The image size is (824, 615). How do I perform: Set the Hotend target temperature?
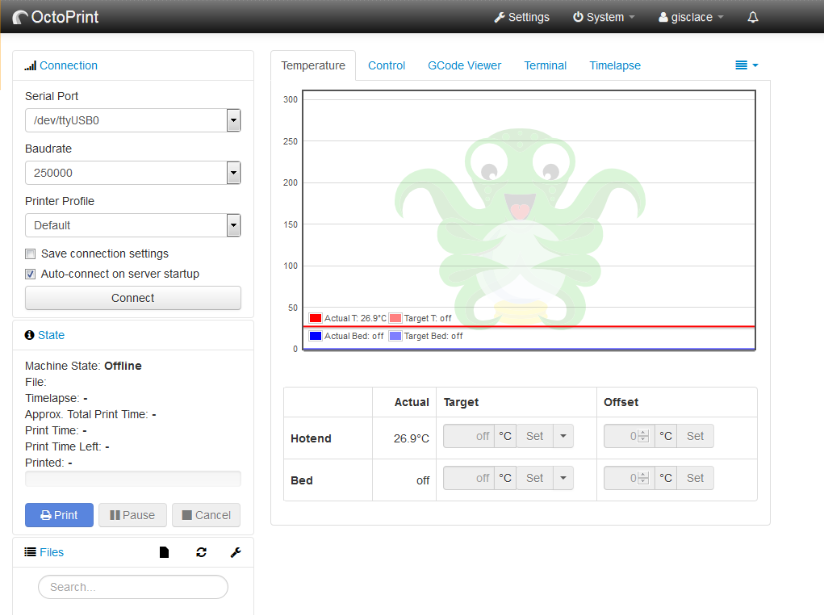click(x=534, y=436)
